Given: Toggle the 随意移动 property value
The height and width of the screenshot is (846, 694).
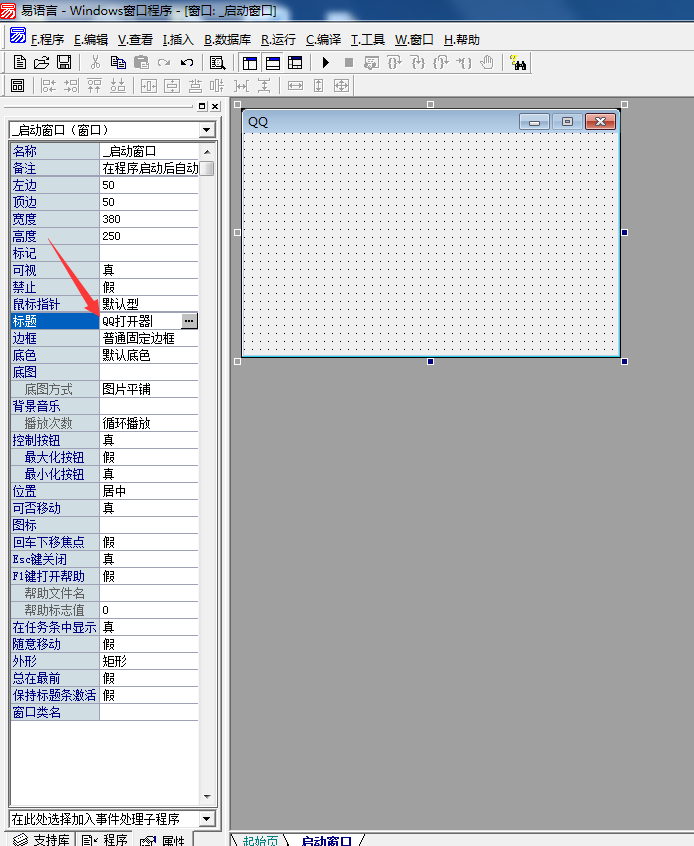Looking at the screenshot, I should [x=149, y=644].
